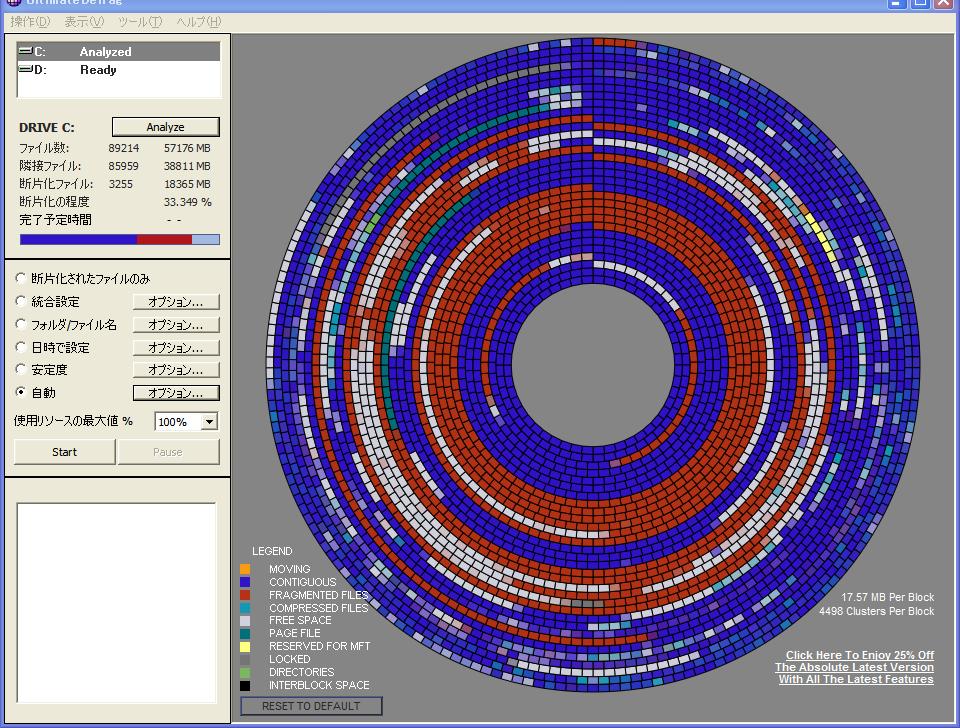
Task: Open the 操作(D) menu
Action: pos(30,22)
